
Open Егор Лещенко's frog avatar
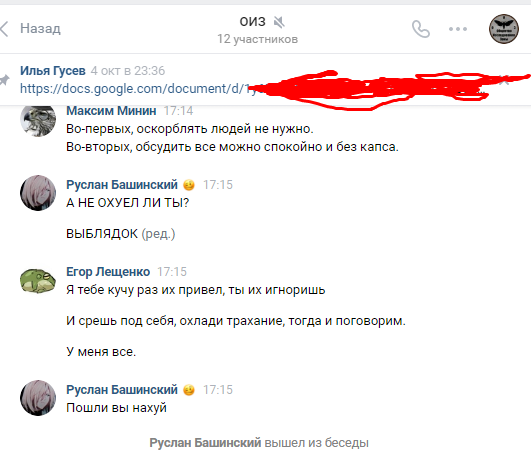(x=38, y=280)
